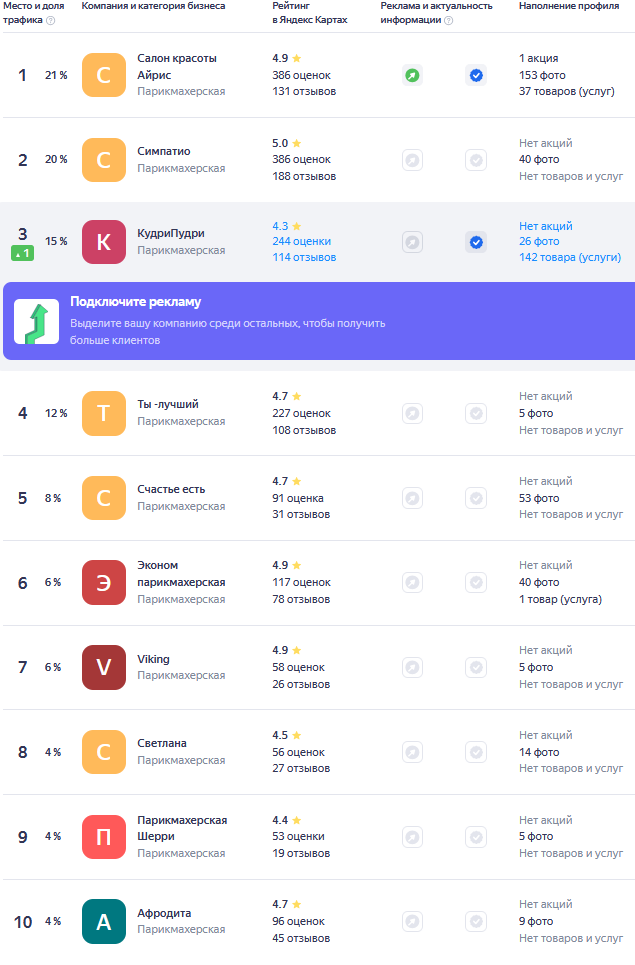The width and height of the screenshot is (635, 965).
Task: Click the blue «Нет акций» link for КудриПудри
Action: (x=545, y=226)
